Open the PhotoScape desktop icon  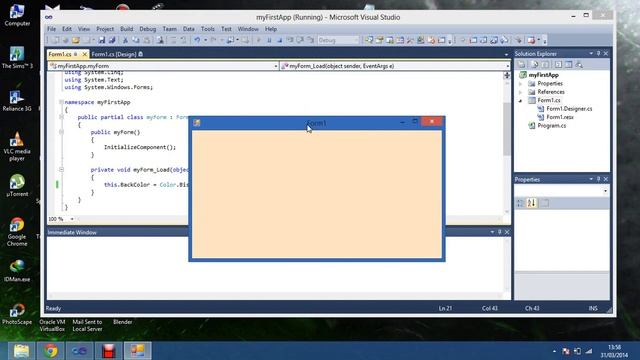[x=17, y=313]
